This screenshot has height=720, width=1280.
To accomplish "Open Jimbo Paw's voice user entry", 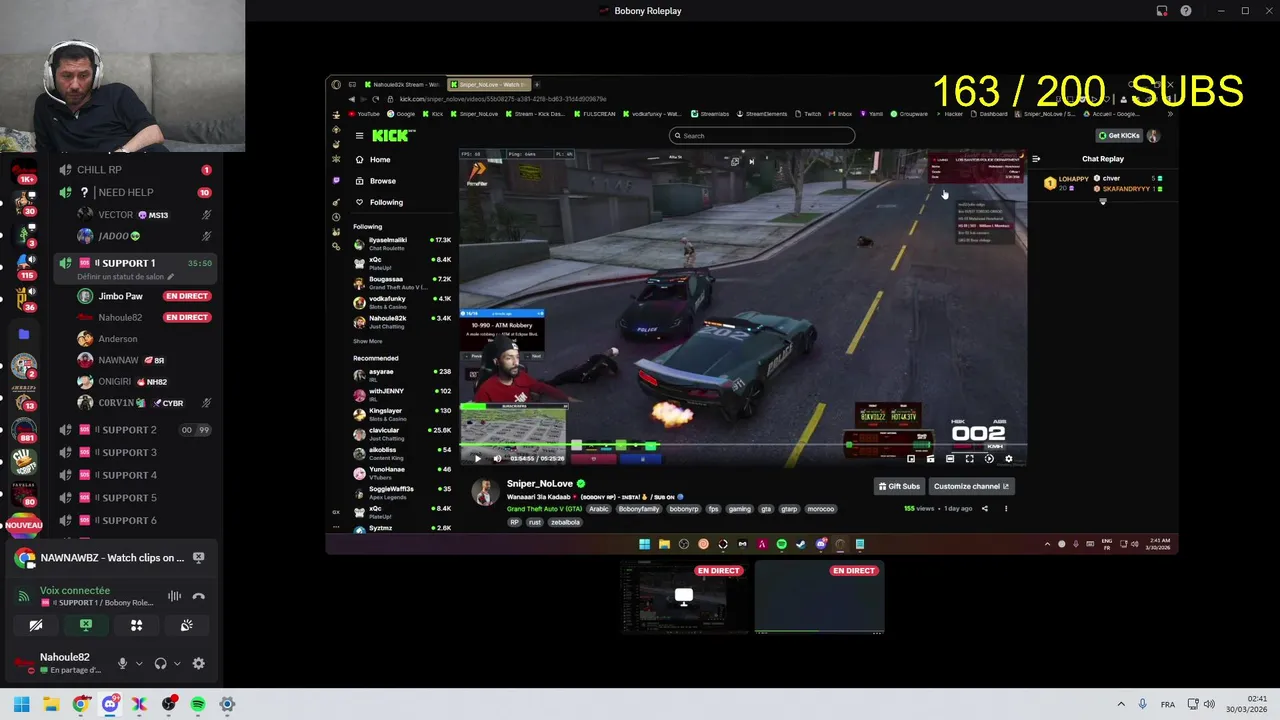I will (x=144, y=296).
